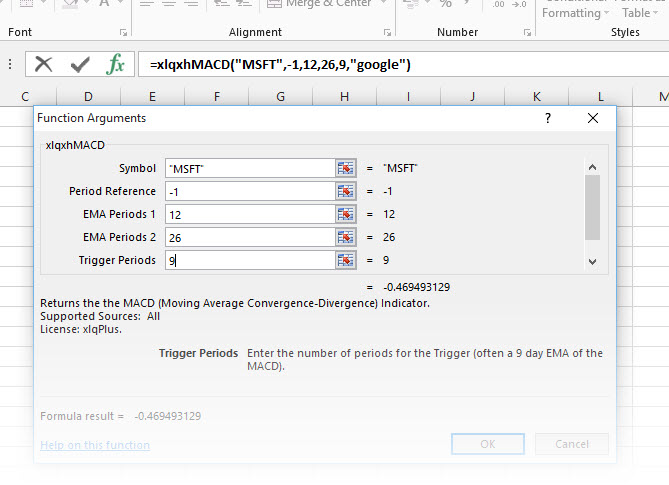Click range selector icon for Trigger Periods
This screenshot has height=485, width=669.
tap(346, 260)
